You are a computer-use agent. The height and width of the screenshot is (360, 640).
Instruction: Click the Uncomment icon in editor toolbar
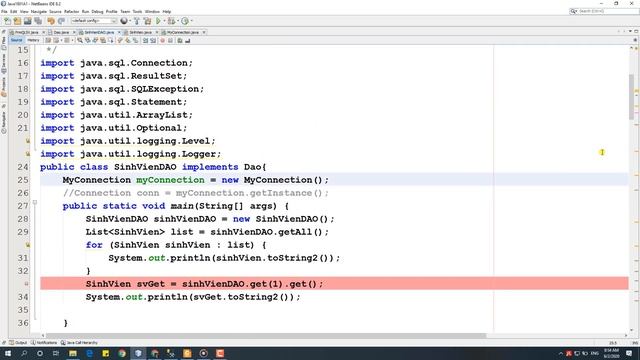187,40
